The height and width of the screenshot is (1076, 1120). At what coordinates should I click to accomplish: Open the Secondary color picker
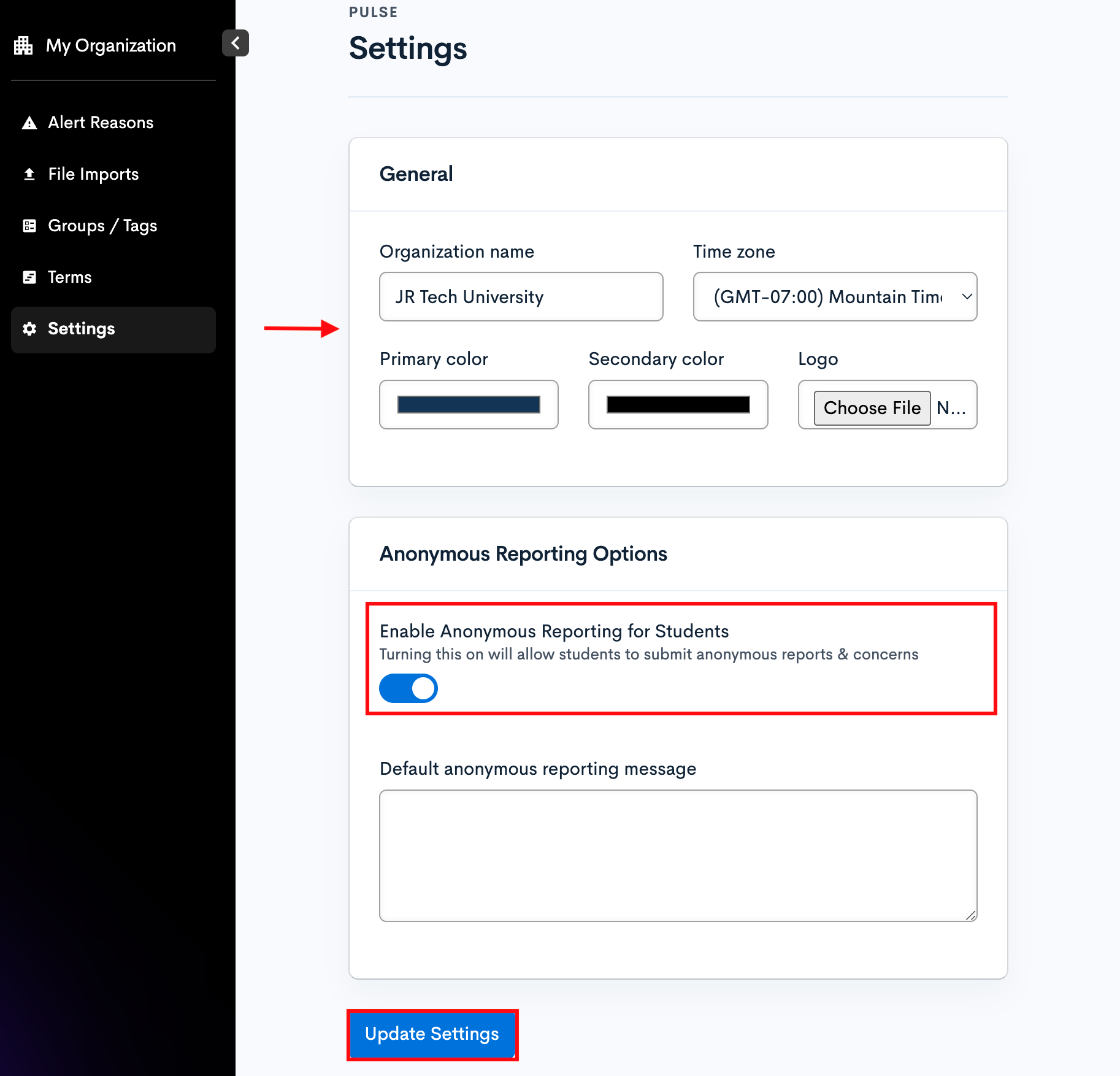click(x=678, y=405)
